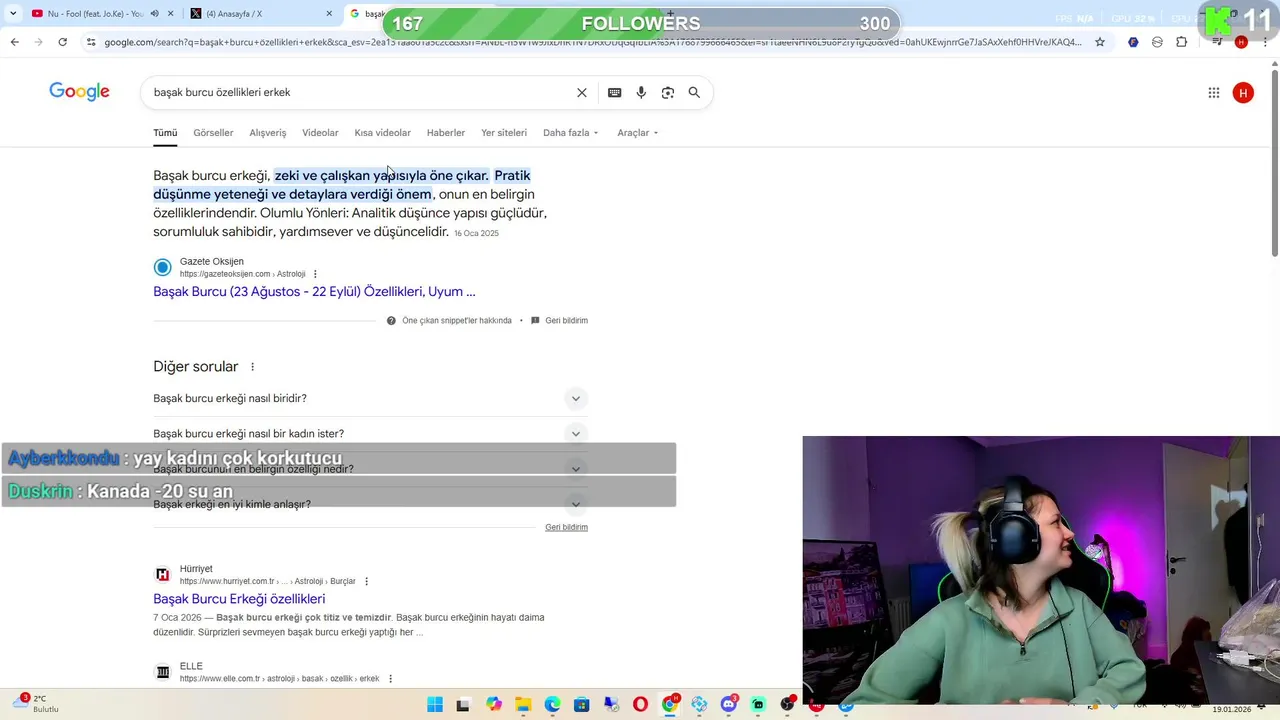Clear the search box with the X icon
This screenshot has height=720, width=1280.
582,92
